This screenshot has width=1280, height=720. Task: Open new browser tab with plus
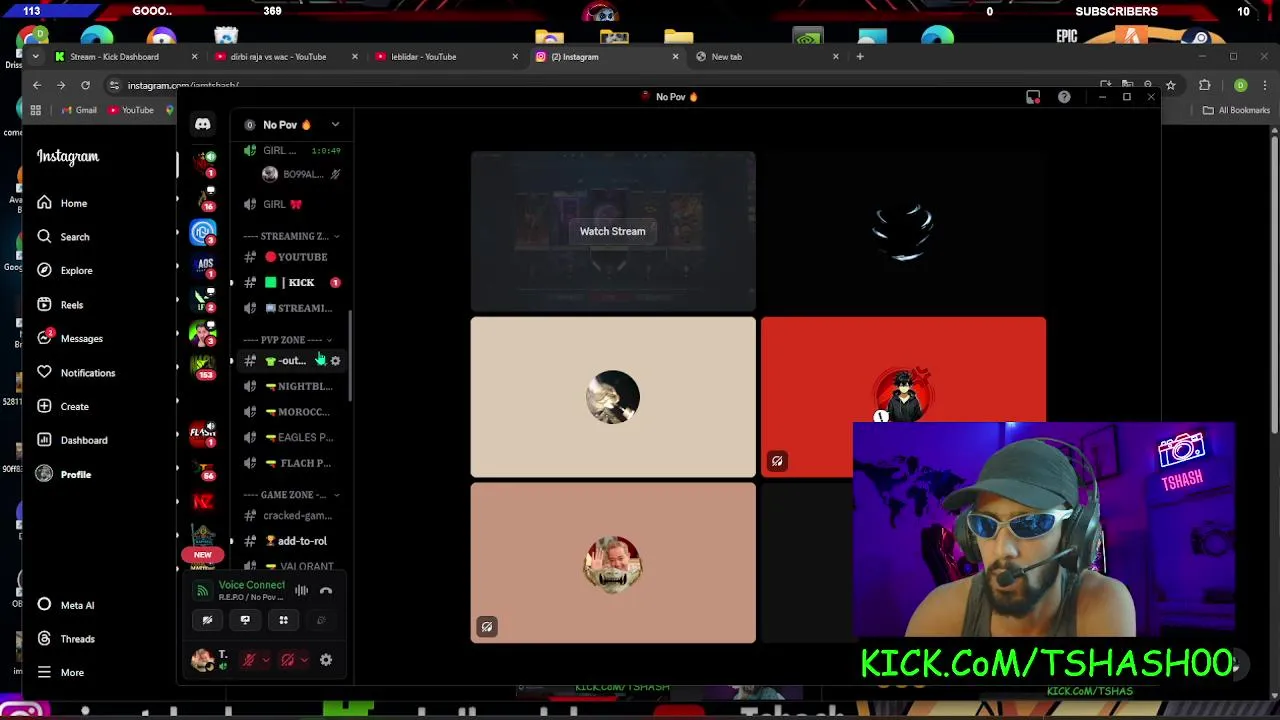[859, 57]
